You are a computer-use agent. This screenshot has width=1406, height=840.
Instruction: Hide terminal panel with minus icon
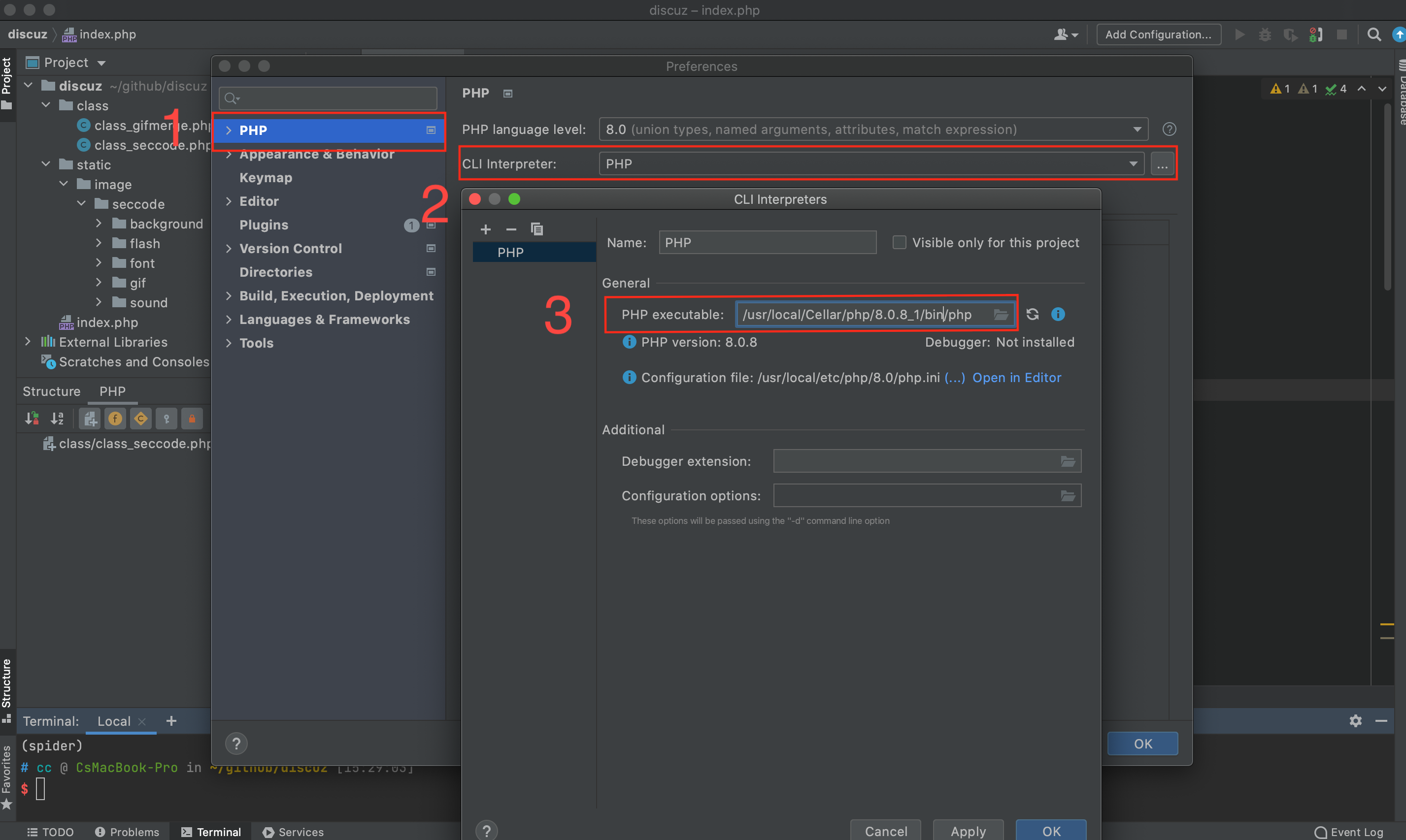[1381, 720]
